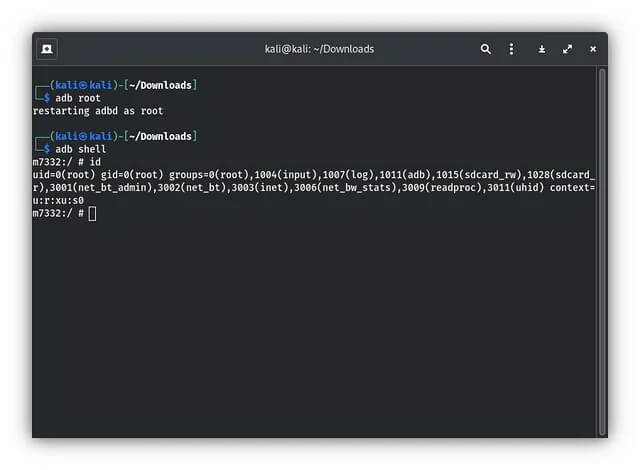Click the 'adb shell' command text
The height and width of the screenshot is (470, 640).
pos(81,149)
